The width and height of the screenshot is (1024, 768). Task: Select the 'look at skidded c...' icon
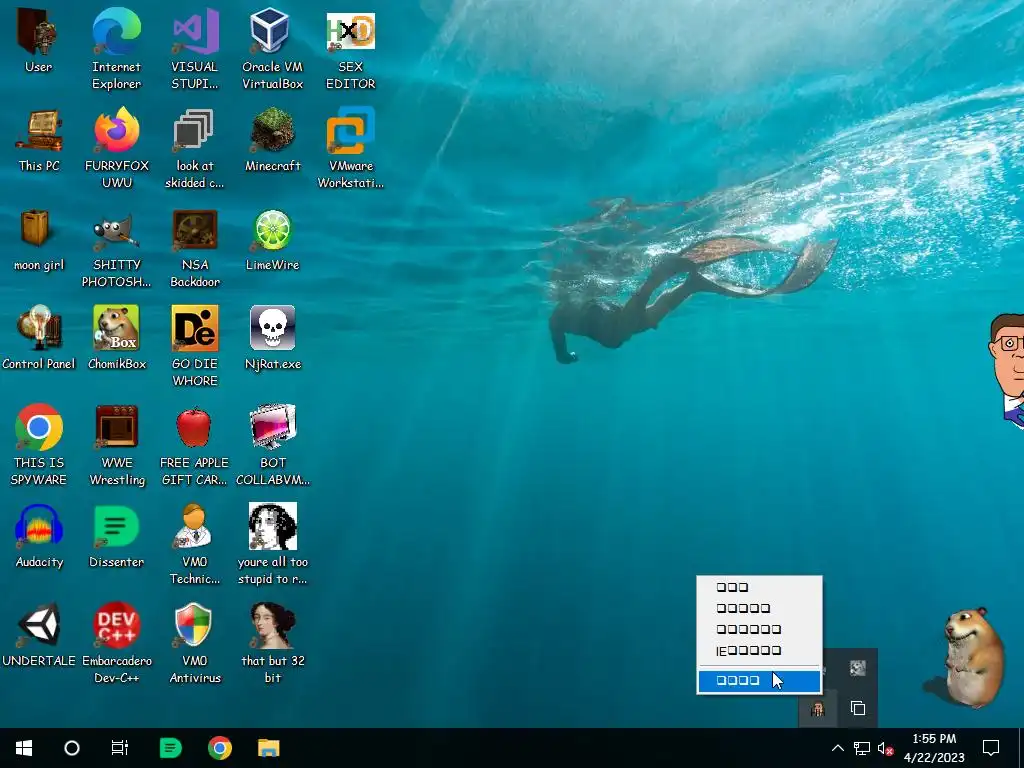194,148
